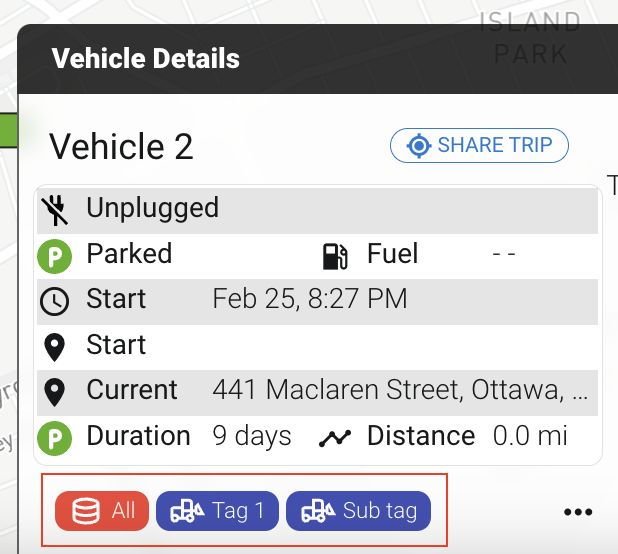Click the Feb 25, 8:27 PM start time
Image resolution: width=618 pixels, height=554 pixels.
click(x=310, y=300)
